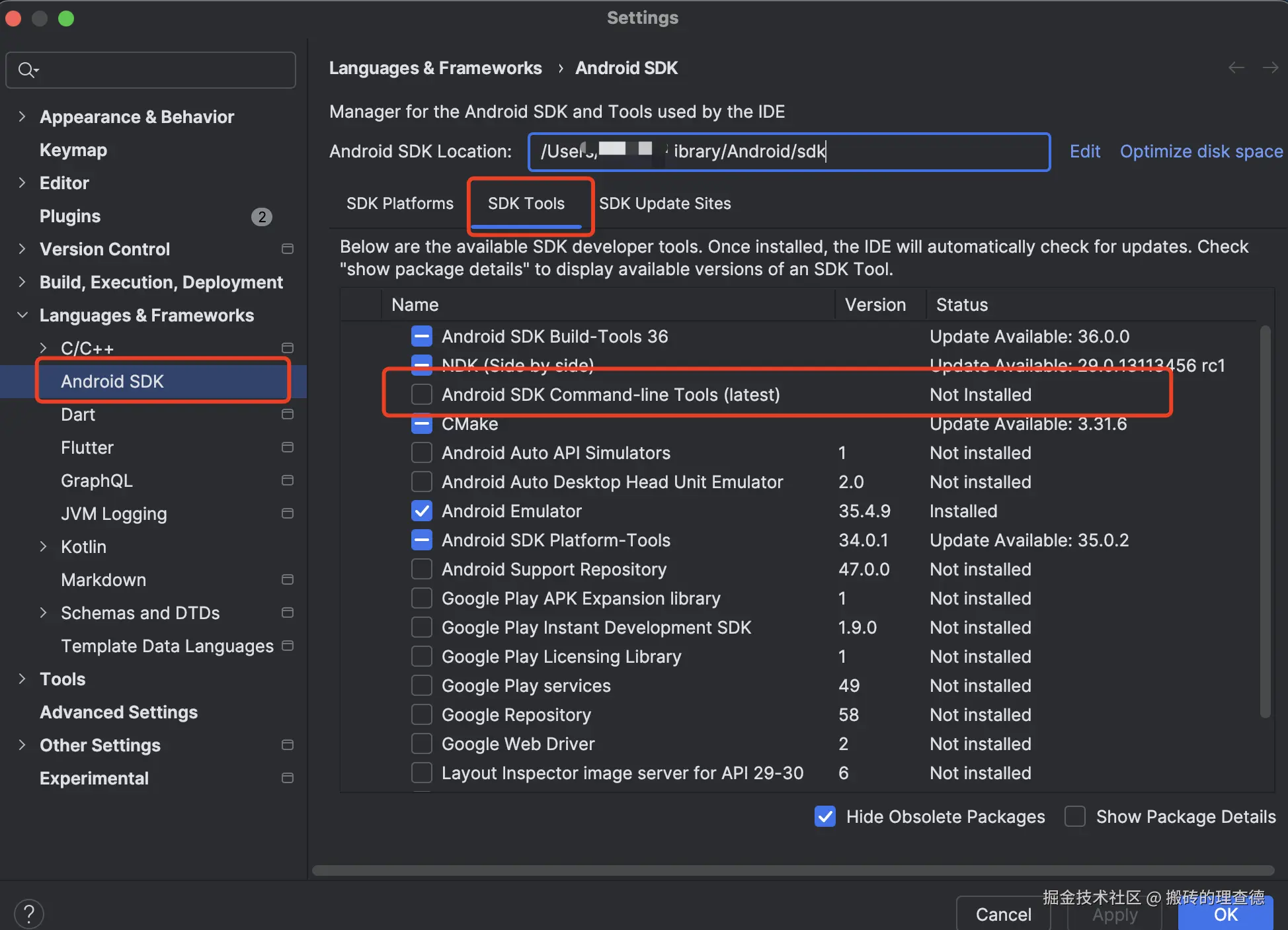Select the SDK Tools tab

point(526,203)
